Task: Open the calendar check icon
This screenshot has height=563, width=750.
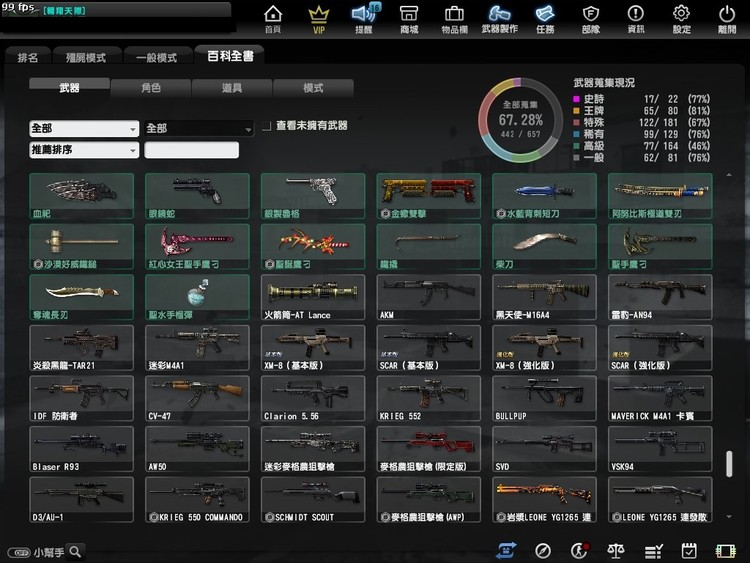Action: (x=689, y=551)
